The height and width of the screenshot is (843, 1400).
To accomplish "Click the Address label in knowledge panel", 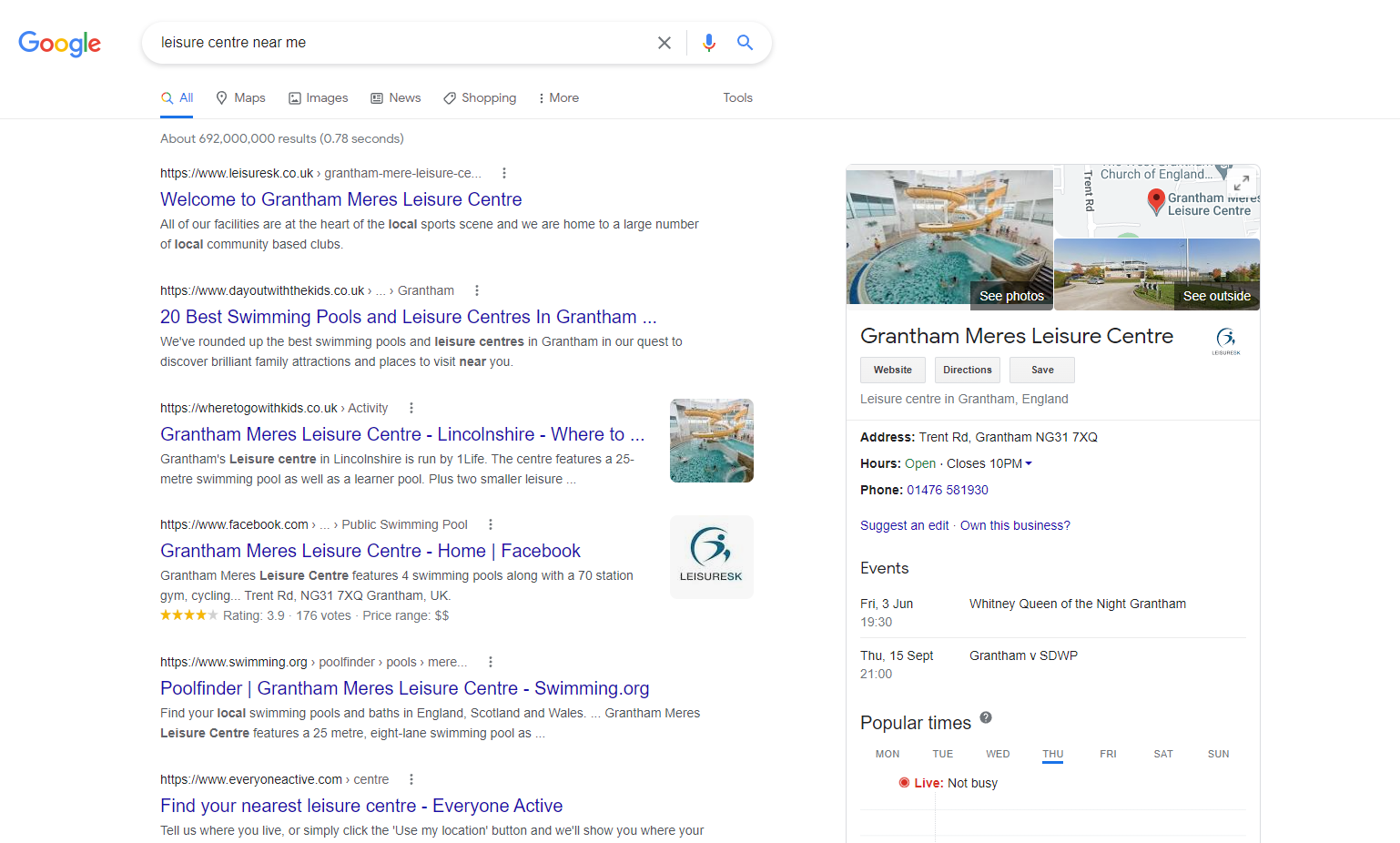I will pyautogui.click(x=888, y=437).
